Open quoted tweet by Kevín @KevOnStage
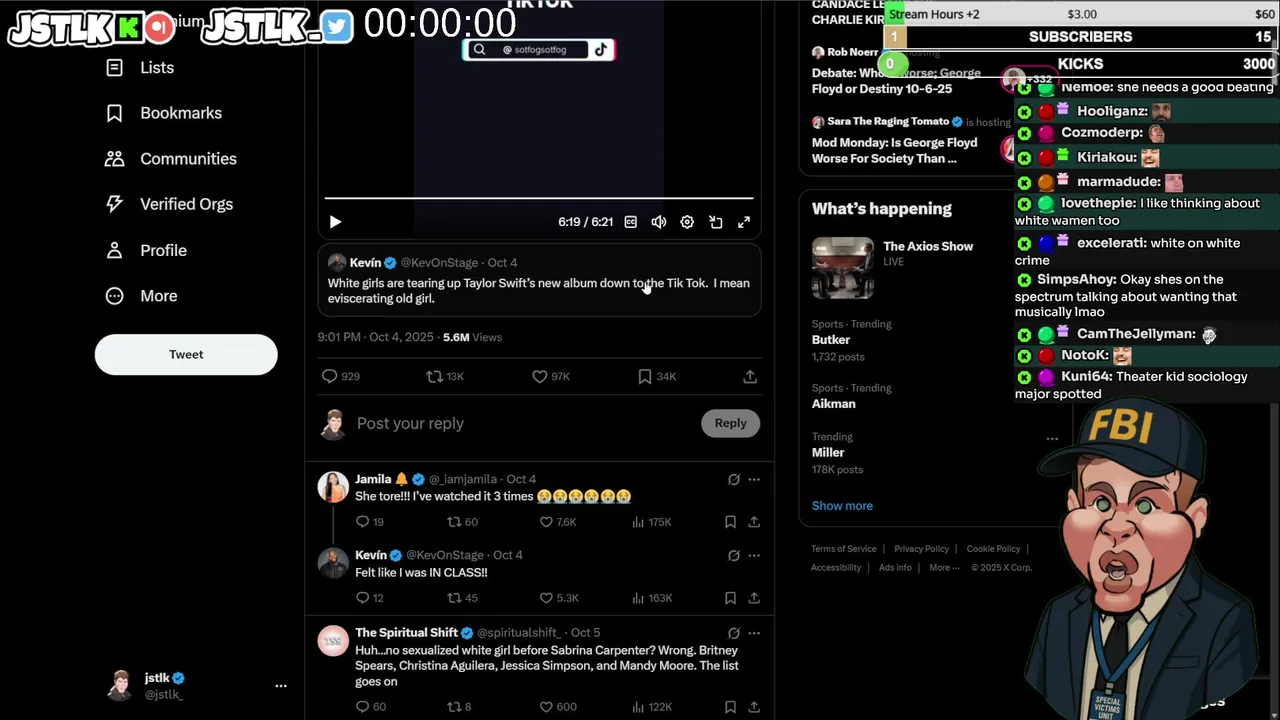The height and width of the screenshot is (720, 1280). pos(539,280)
